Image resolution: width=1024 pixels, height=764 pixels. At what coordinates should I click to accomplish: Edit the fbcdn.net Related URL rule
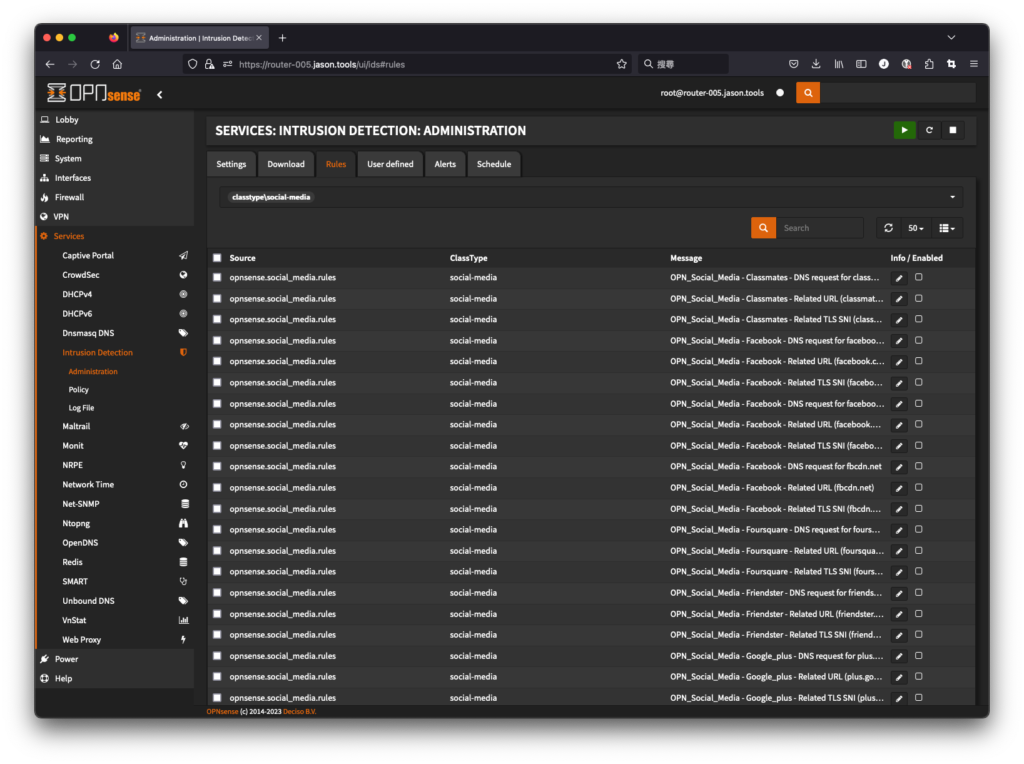point(899,488)
